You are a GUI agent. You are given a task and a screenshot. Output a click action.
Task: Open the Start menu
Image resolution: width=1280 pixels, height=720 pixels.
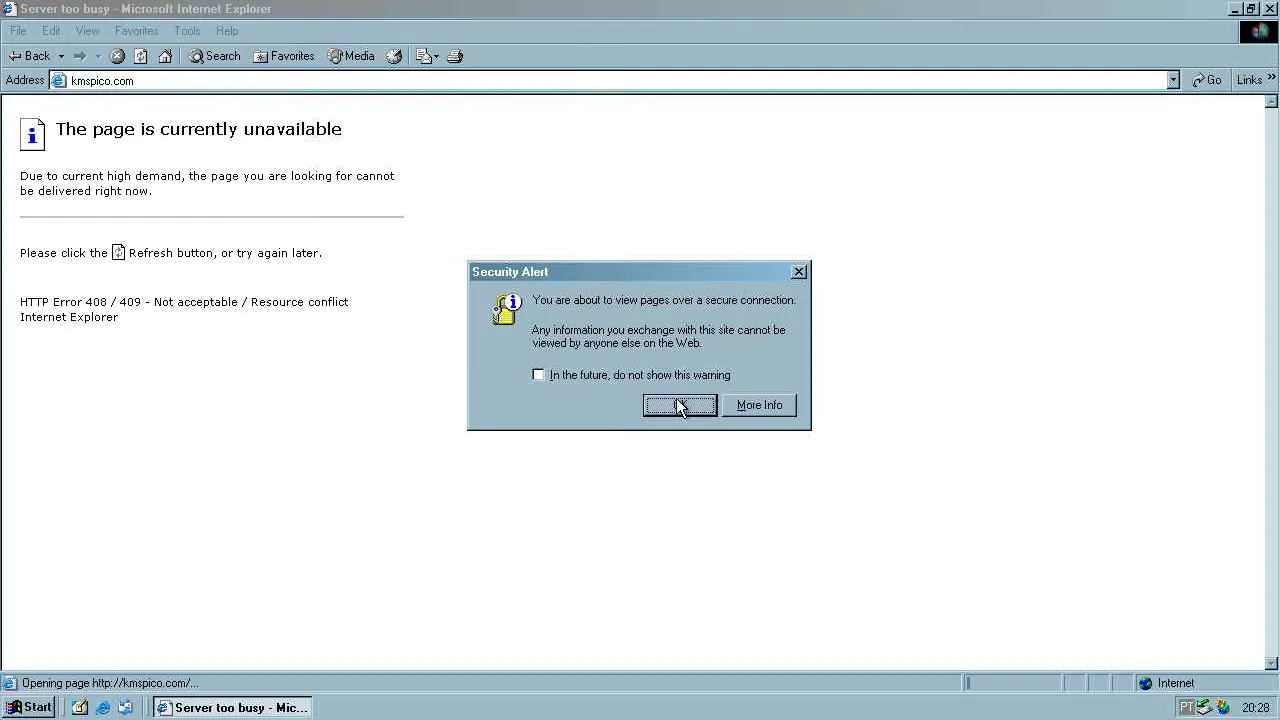coord(29,707)
